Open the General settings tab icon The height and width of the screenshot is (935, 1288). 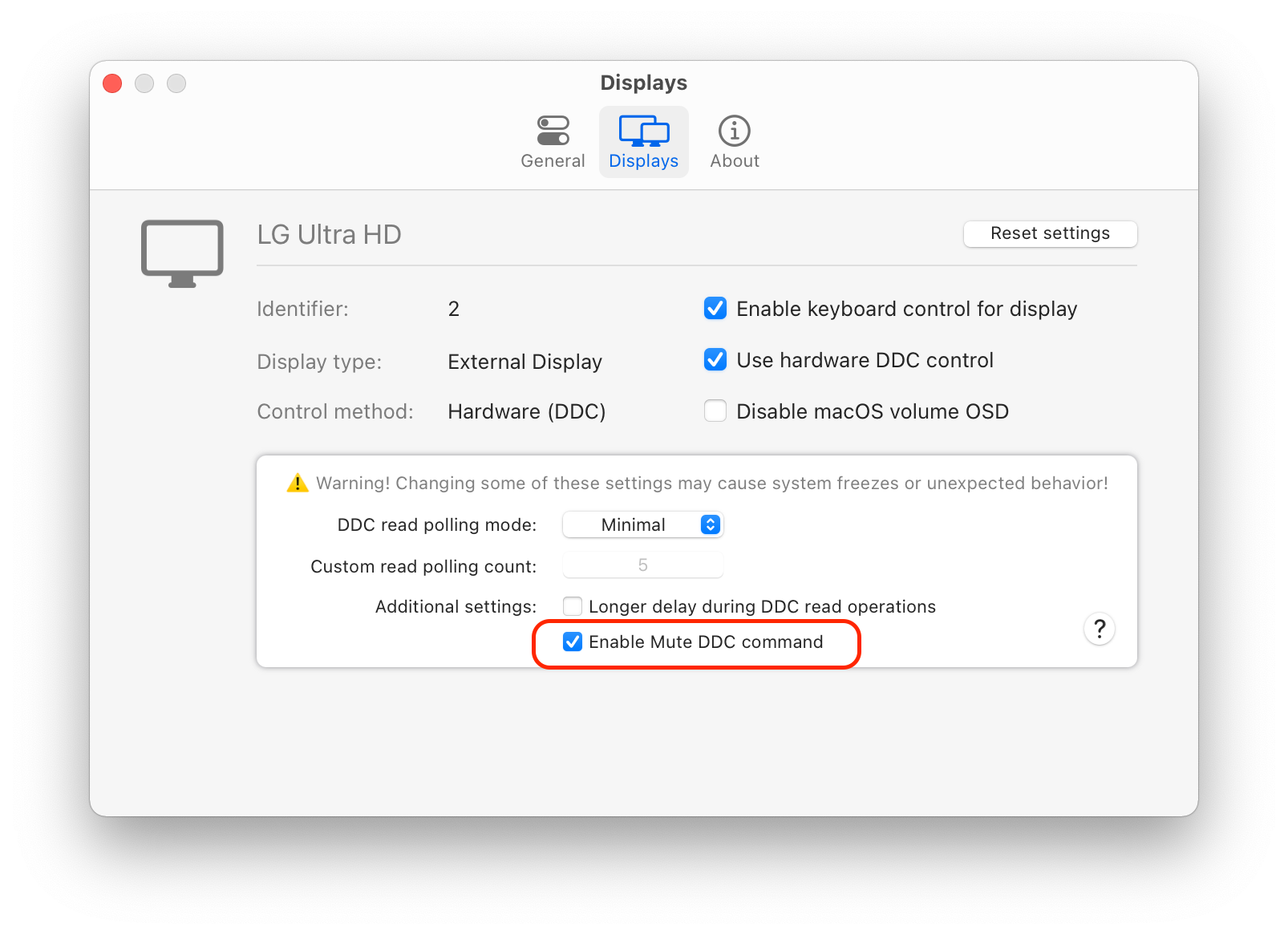point(552,130)
